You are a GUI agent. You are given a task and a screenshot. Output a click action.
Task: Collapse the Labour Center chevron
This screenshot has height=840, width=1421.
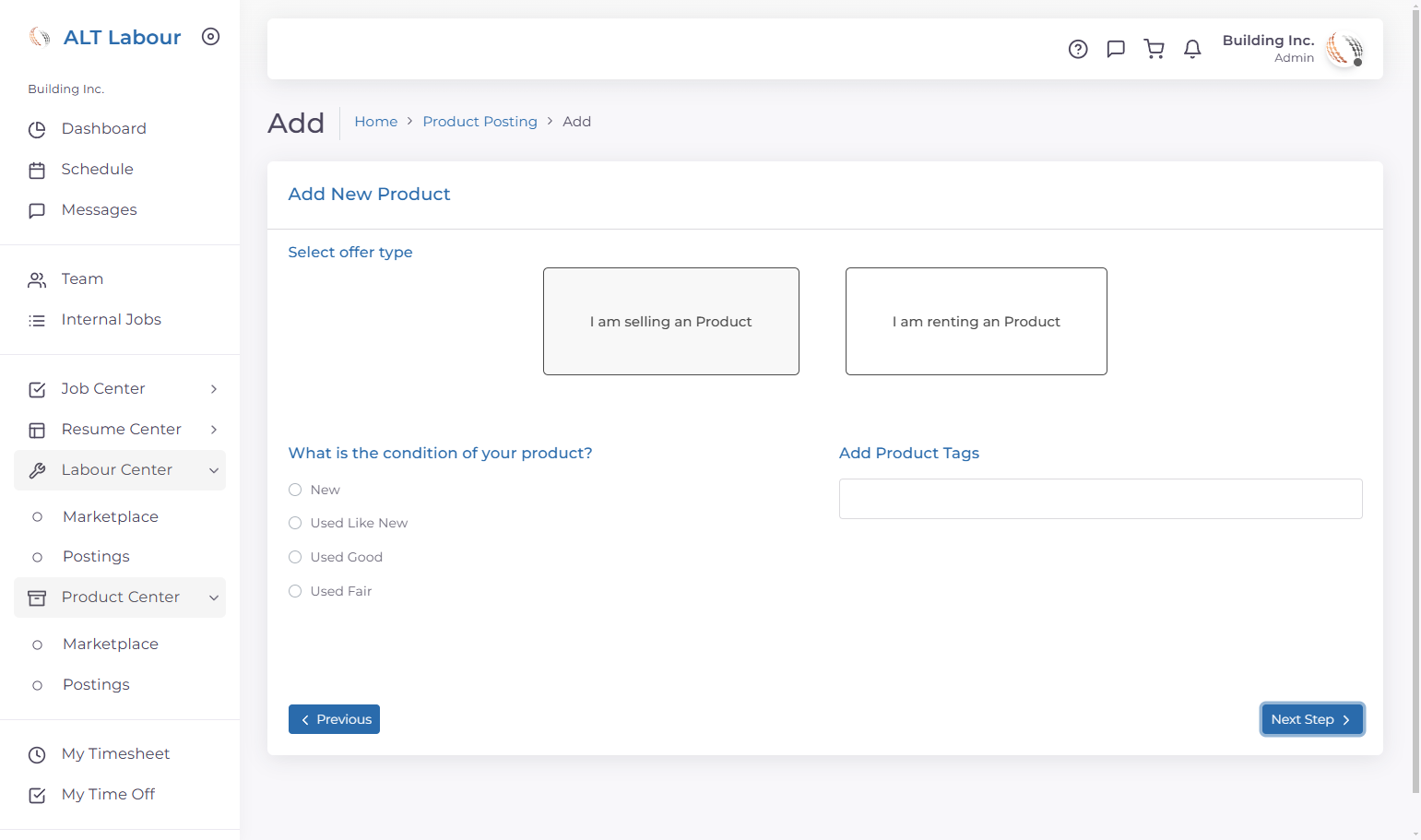point(214,470)
